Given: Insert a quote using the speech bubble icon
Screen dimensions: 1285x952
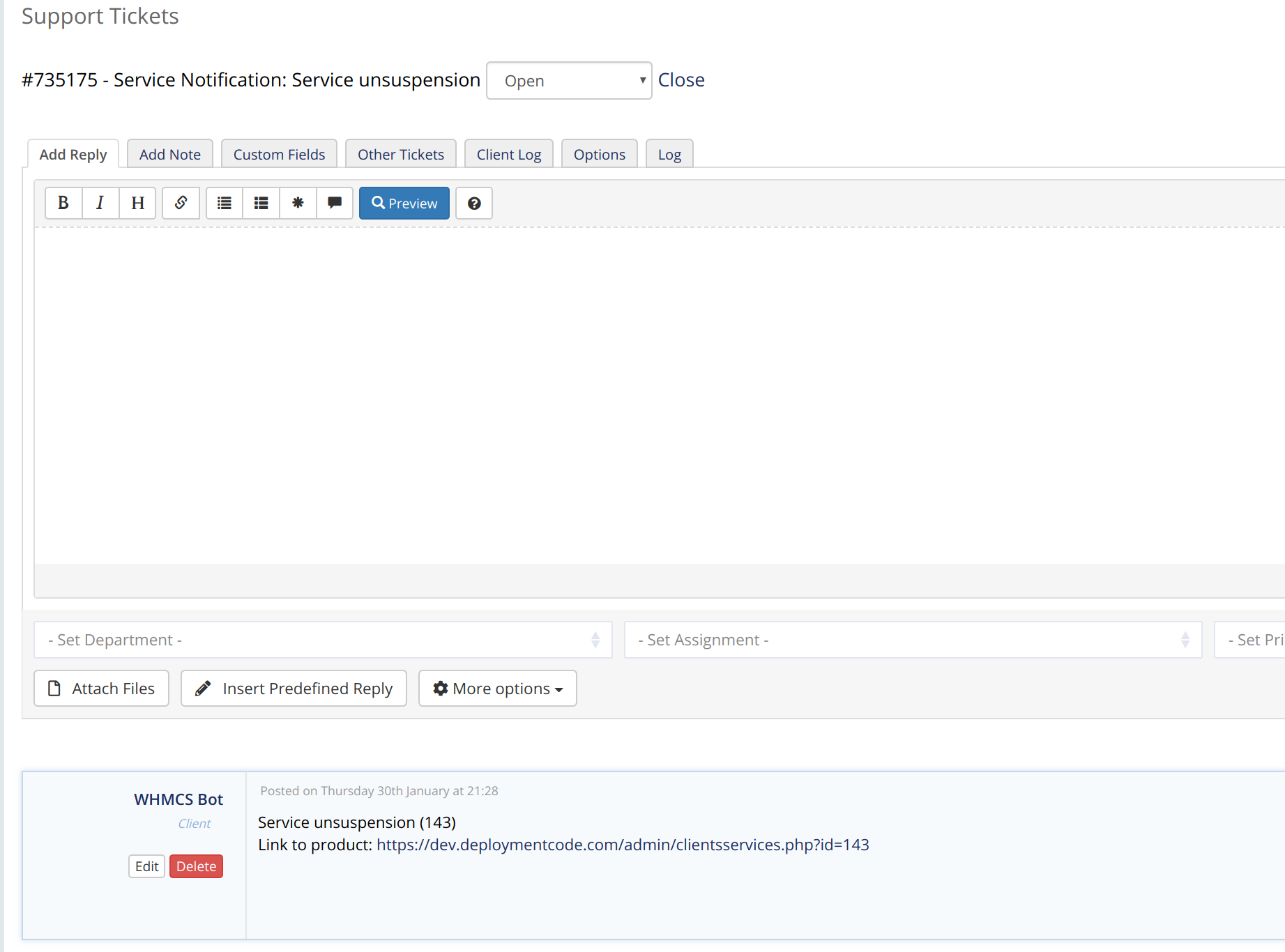Looking at the screenshot, I should [x=335, y=203].
